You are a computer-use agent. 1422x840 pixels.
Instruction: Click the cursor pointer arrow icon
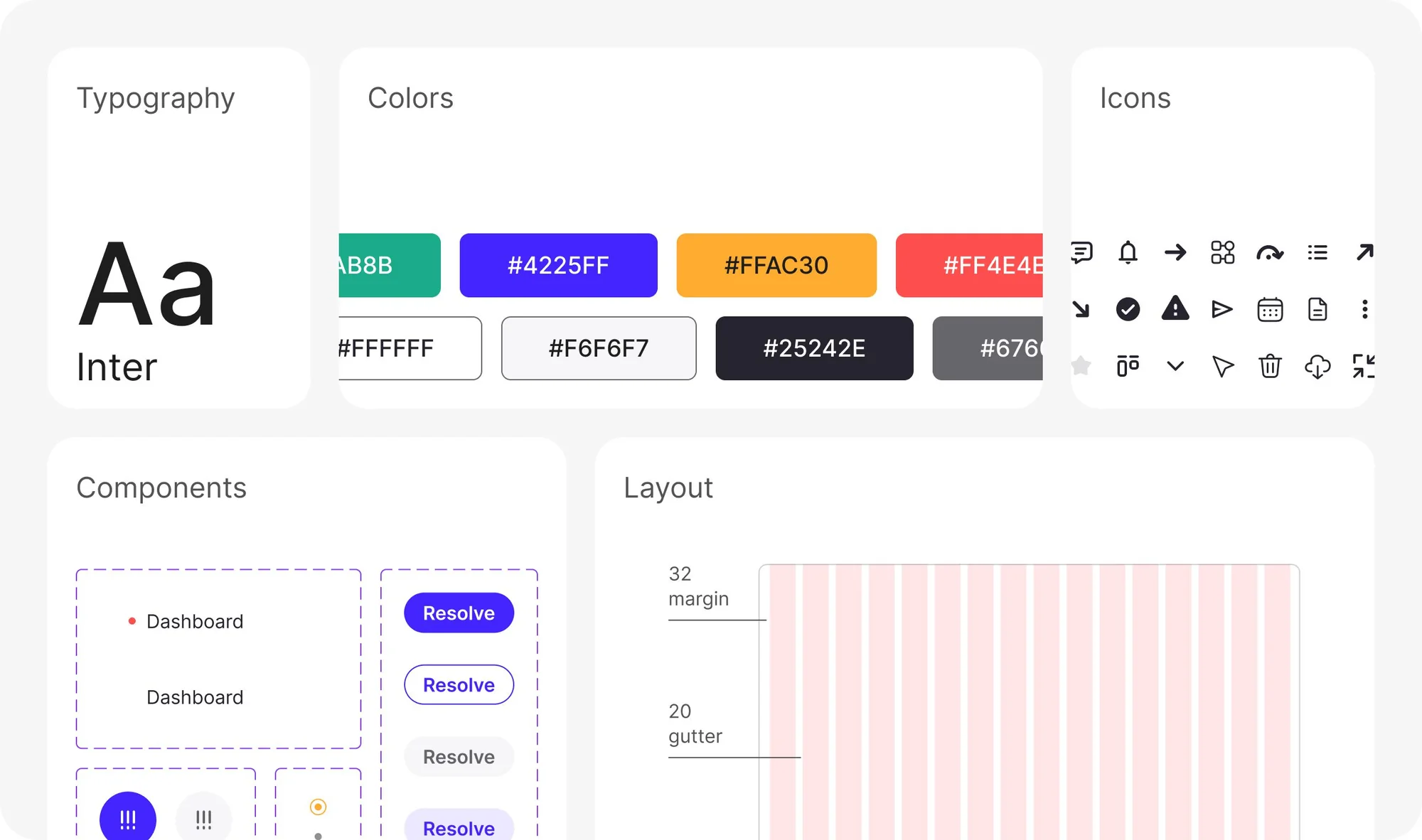[x=1222, y=367]
